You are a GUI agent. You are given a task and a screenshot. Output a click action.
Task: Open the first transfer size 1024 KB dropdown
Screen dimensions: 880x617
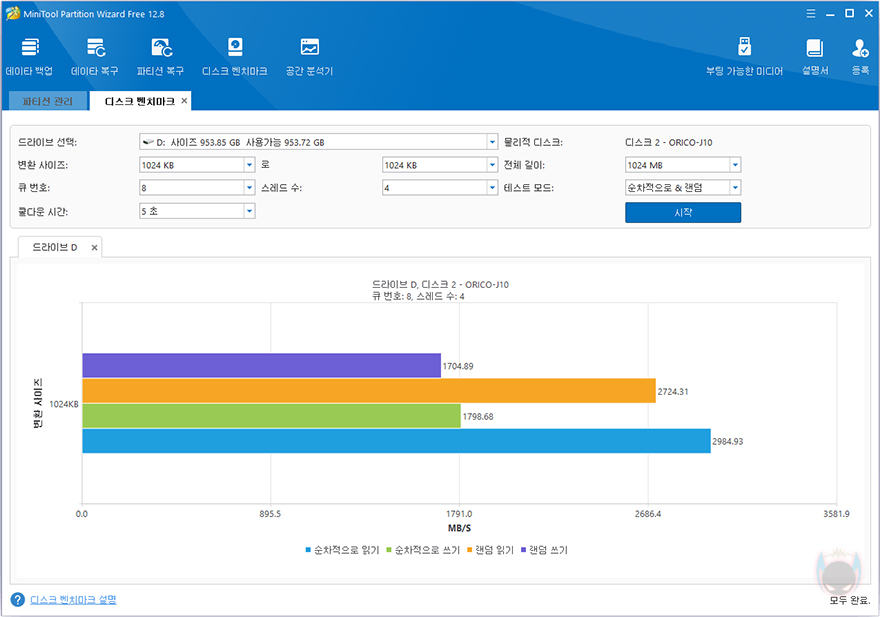click(250, 165)
